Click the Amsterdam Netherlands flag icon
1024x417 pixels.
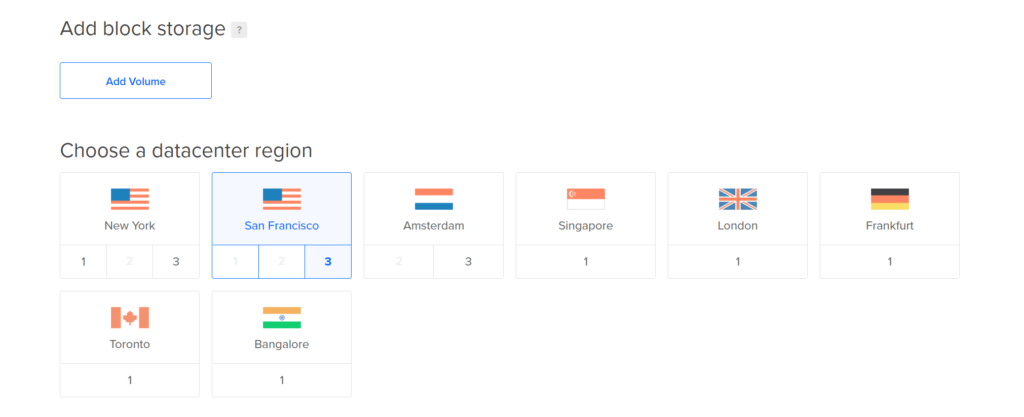click(x=434, y=199)
